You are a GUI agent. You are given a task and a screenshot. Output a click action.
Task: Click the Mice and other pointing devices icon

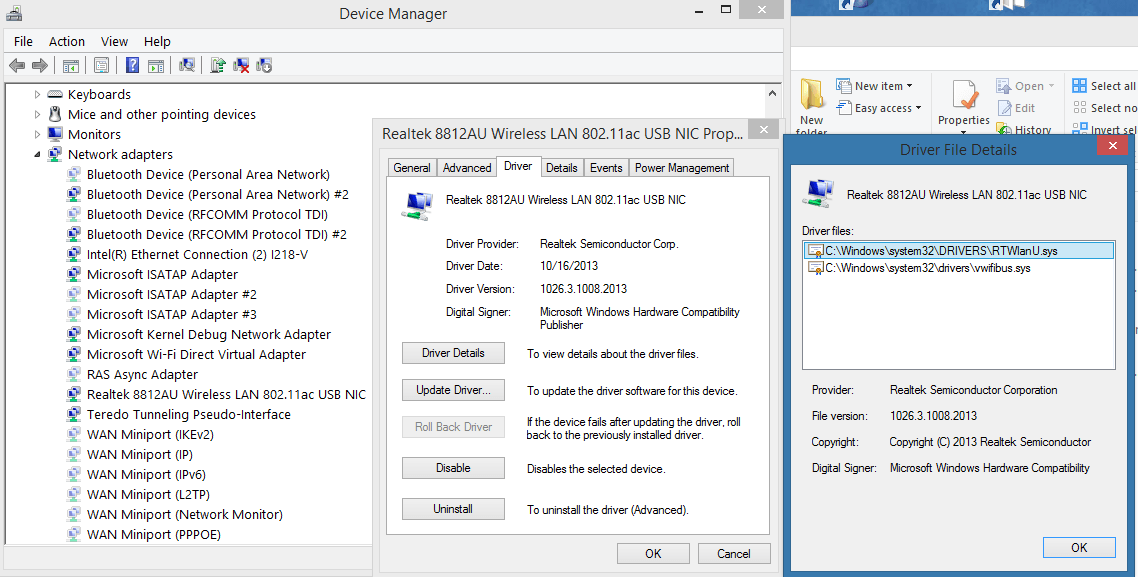55,114
